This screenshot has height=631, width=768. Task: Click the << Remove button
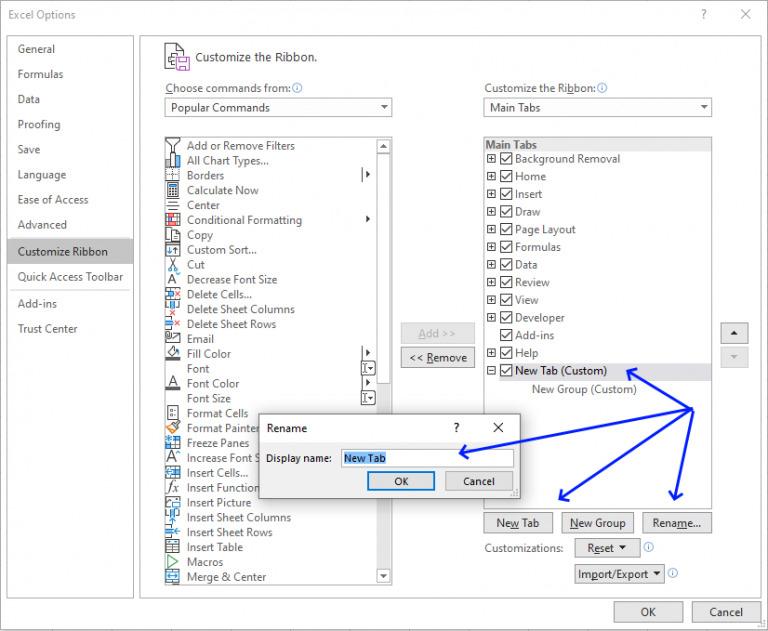pos(438,358)
